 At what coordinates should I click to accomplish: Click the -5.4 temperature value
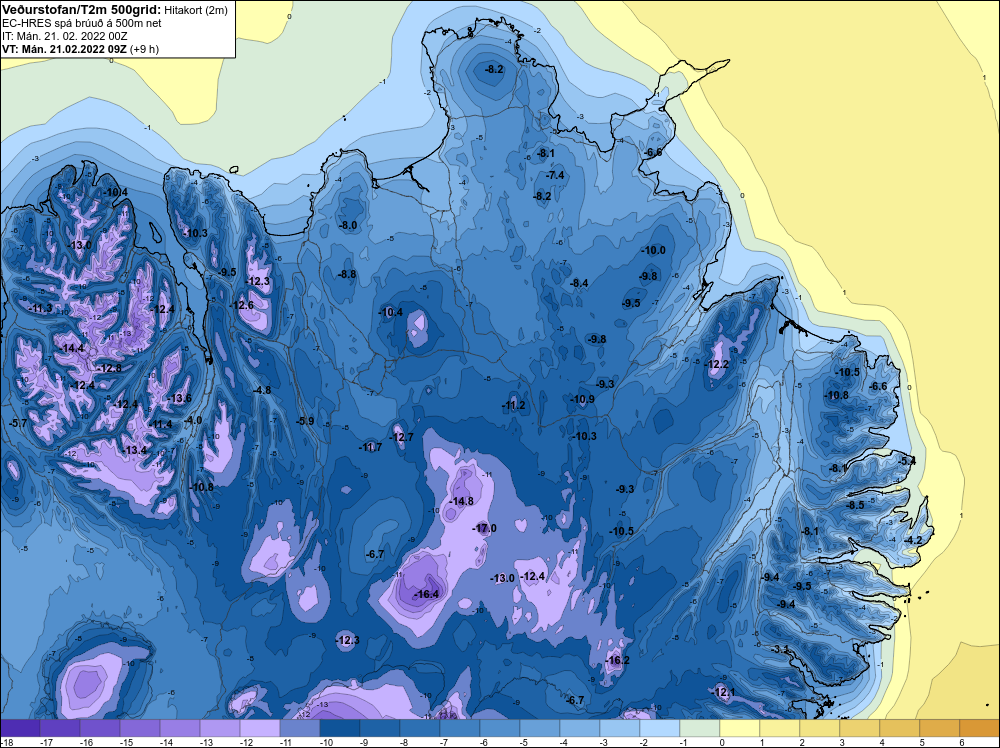click(906, 461)
